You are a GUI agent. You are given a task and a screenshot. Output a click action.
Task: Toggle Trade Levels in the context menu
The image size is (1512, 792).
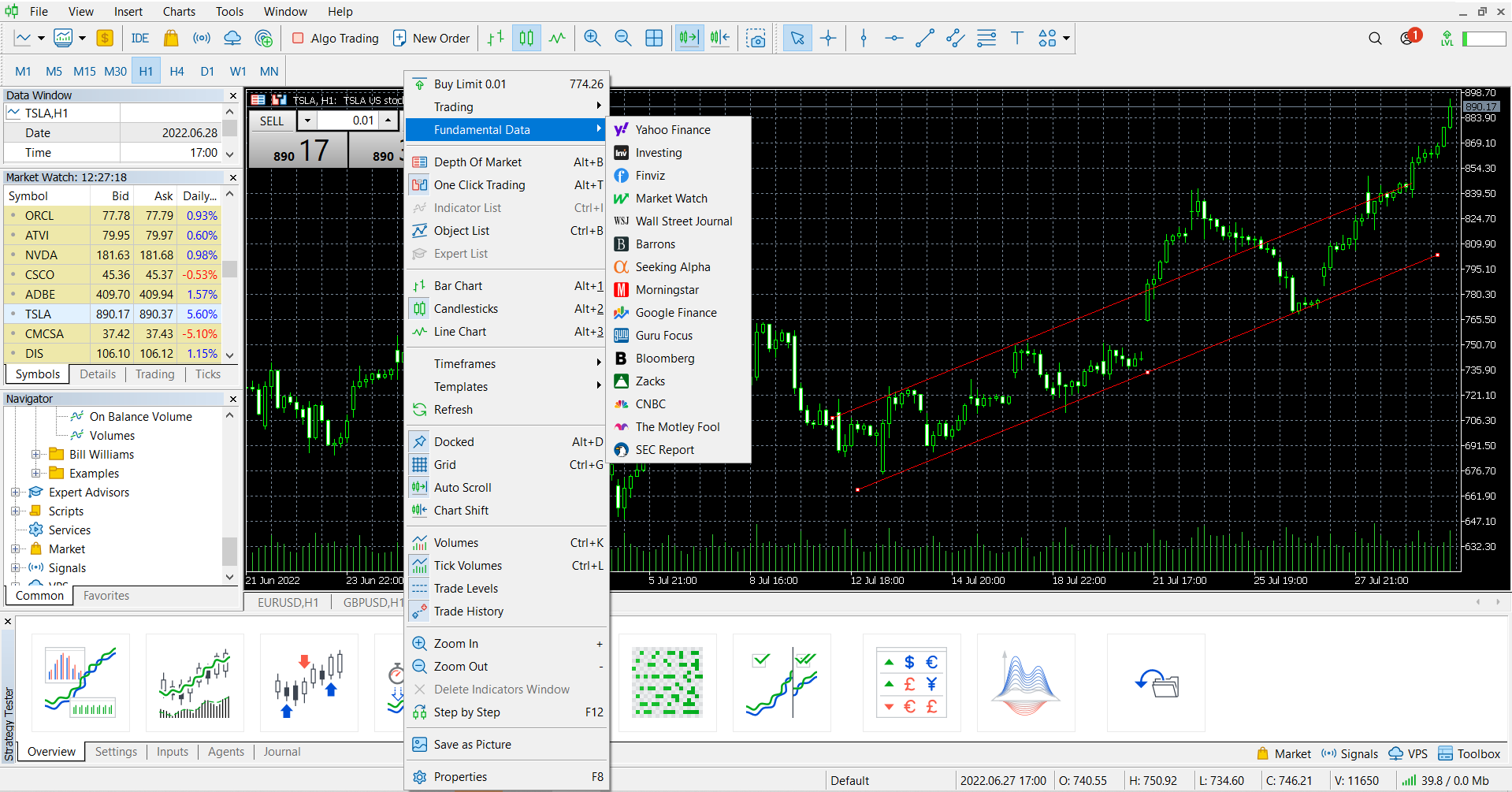pos(507,588)
